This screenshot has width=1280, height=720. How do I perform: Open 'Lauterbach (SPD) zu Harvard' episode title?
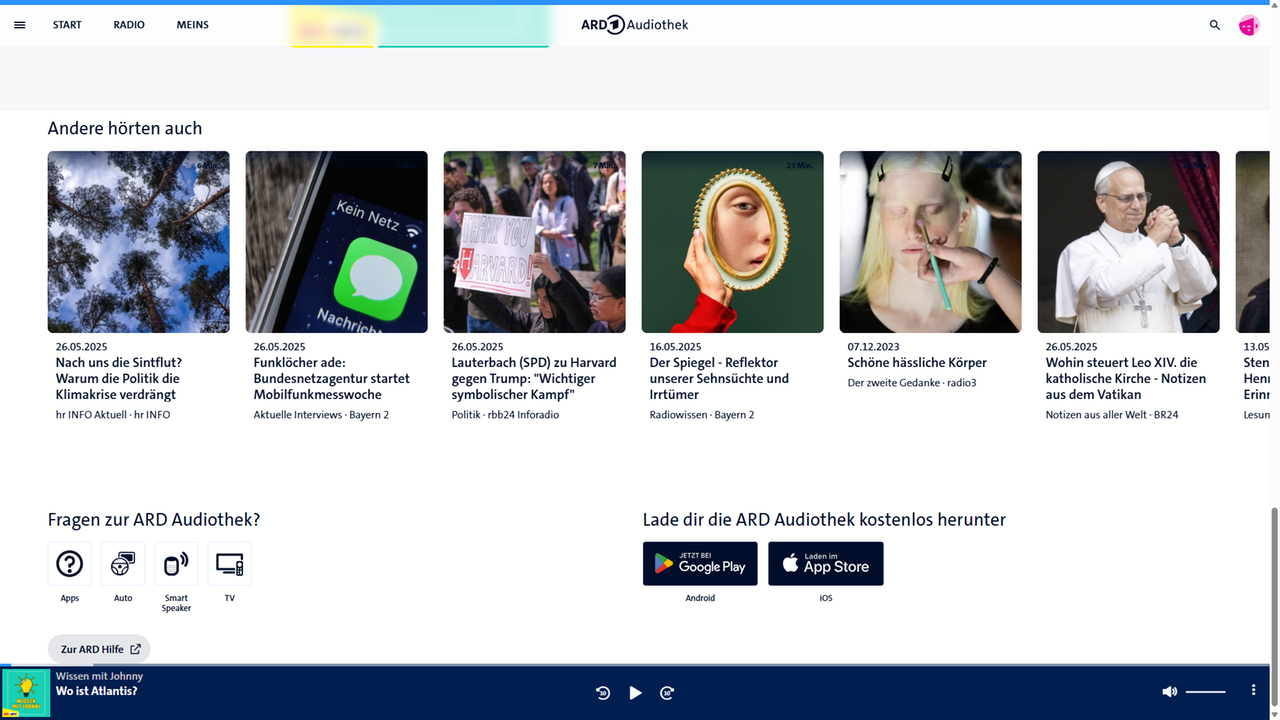(534, 379)
